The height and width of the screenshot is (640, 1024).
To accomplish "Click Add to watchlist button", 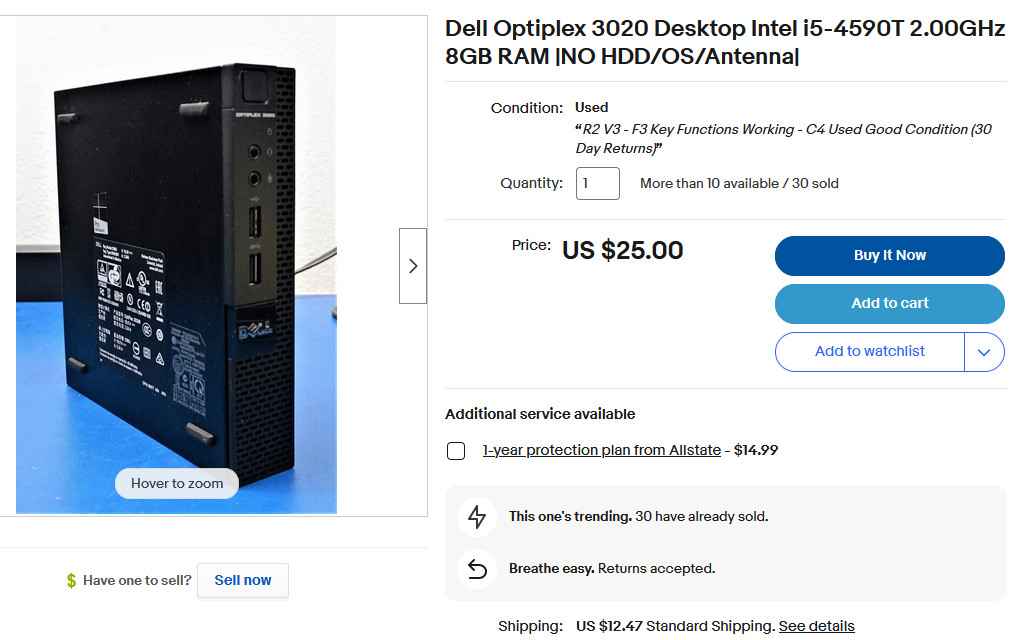I will [869, 352].
